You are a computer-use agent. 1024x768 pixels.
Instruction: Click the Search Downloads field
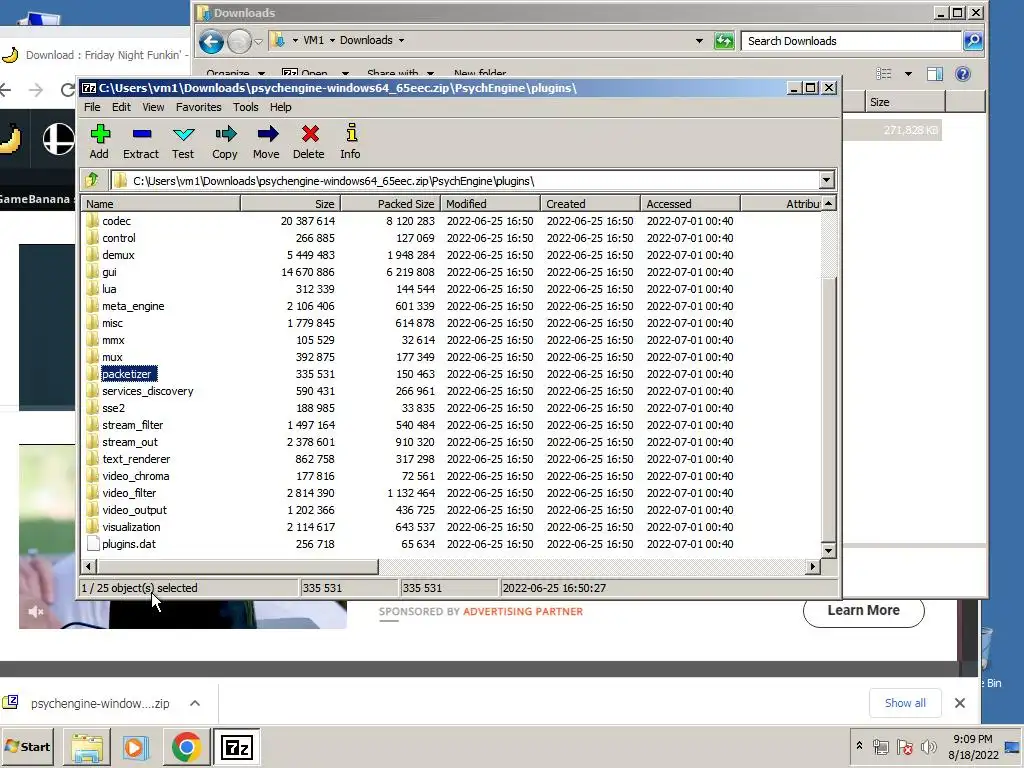[x=851, y=41]
